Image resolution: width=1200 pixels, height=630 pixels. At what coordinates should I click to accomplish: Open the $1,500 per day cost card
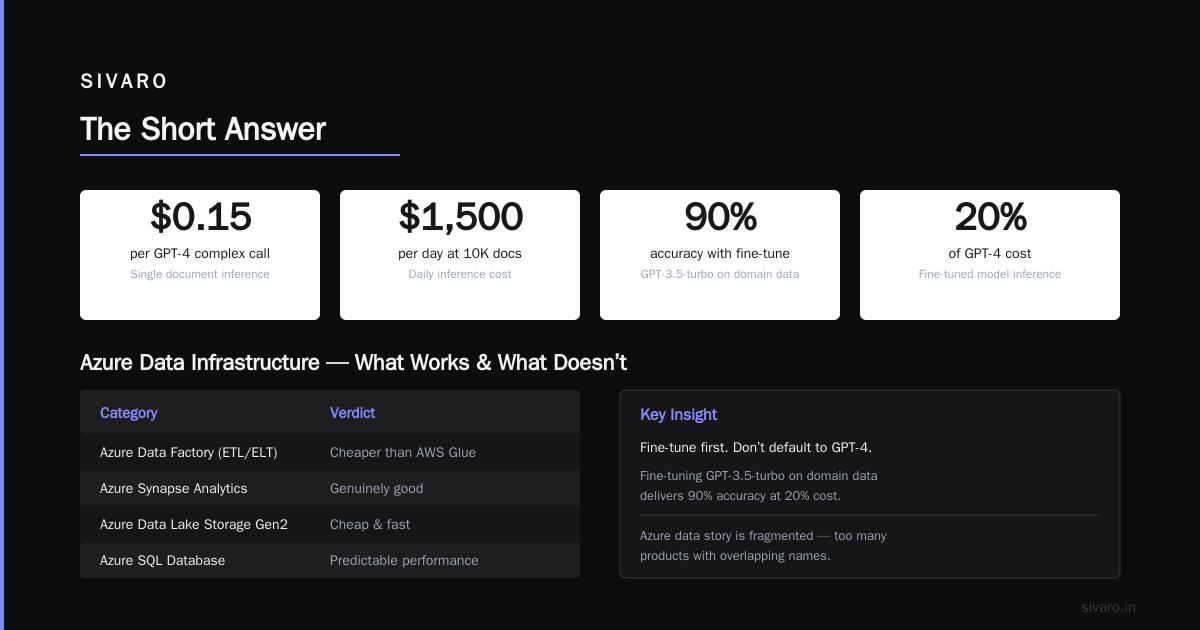[460, 255]
